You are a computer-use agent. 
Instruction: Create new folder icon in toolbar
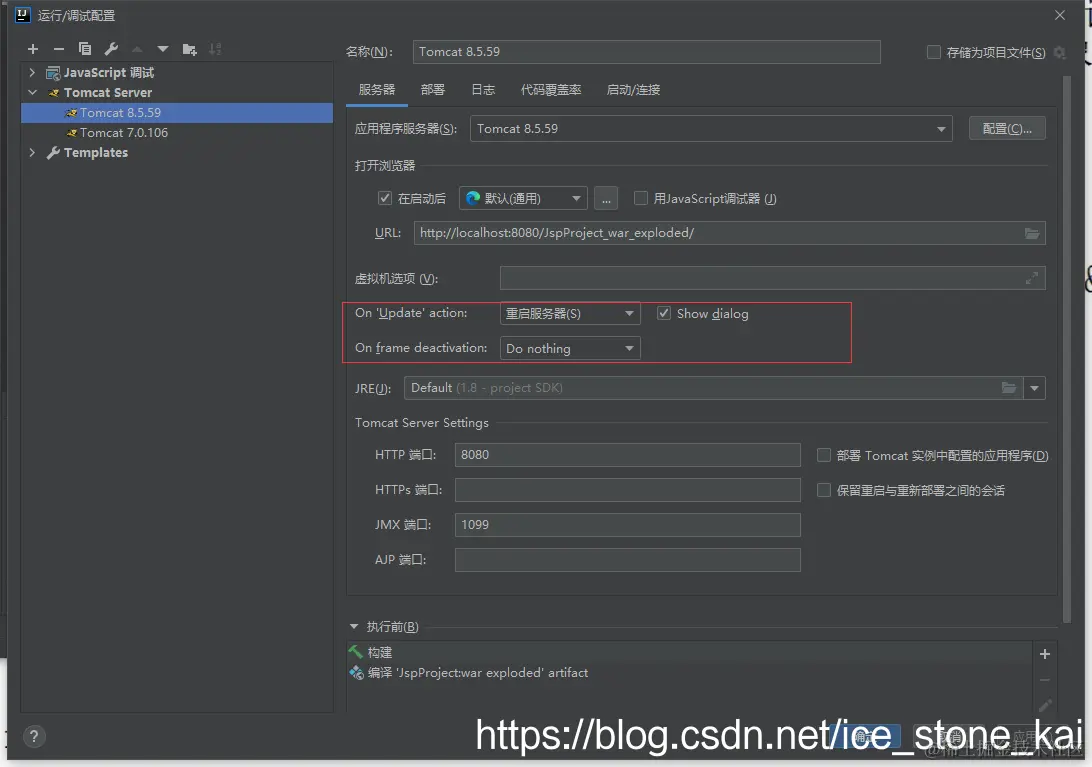point(189,49)
